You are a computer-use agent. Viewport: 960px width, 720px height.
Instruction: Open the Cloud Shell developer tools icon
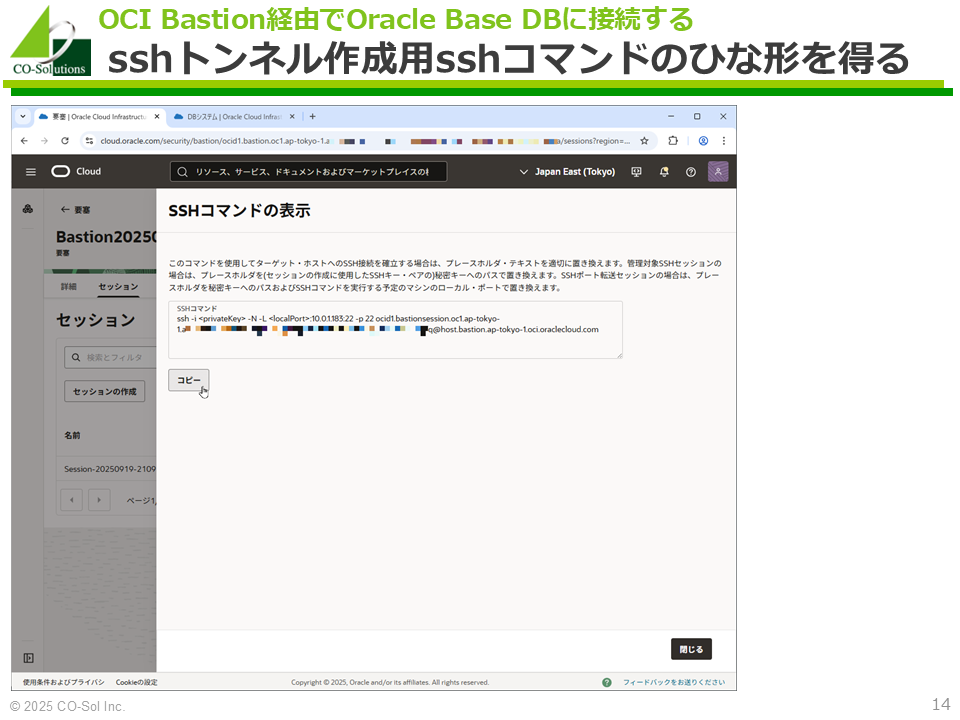(x=637, y=172)
